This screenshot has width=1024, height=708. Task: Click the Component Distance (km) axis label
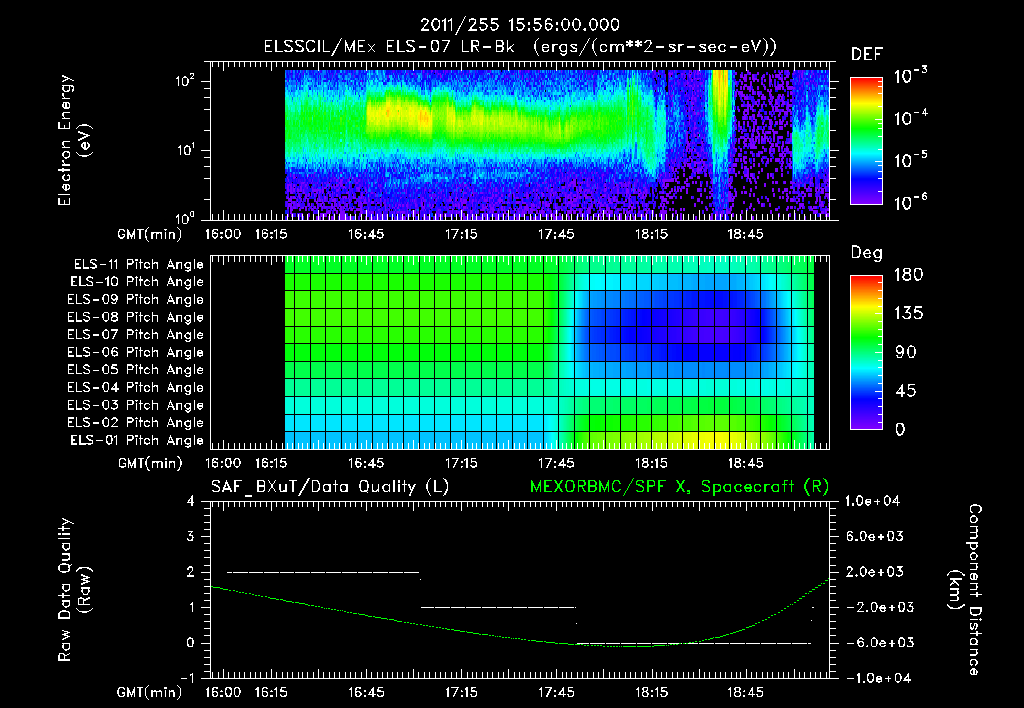coord(965,589)
